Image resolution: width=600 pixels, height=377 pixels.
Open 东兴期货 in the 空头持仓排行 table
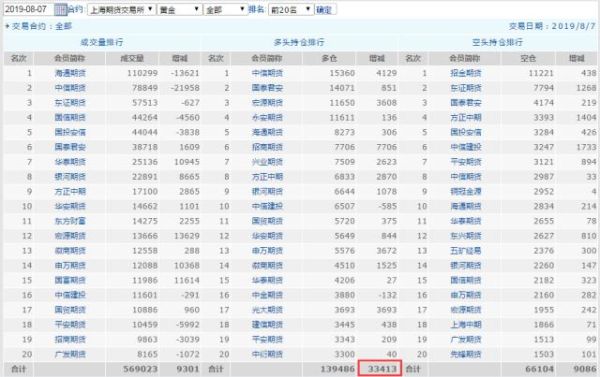pos(466,236)
